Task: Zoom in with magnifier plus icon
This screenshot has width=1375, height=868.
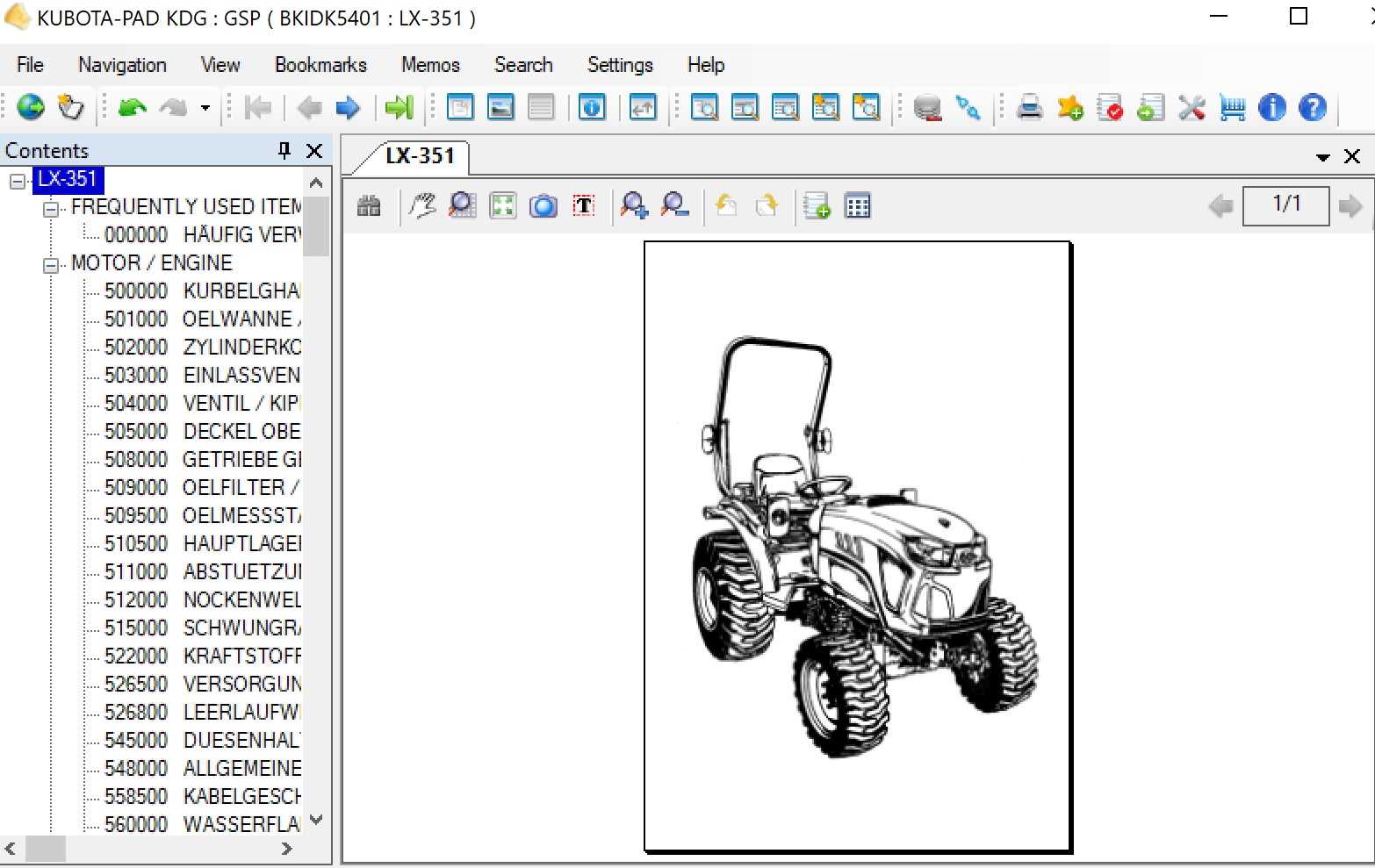Action: click(x=634, y=206)
